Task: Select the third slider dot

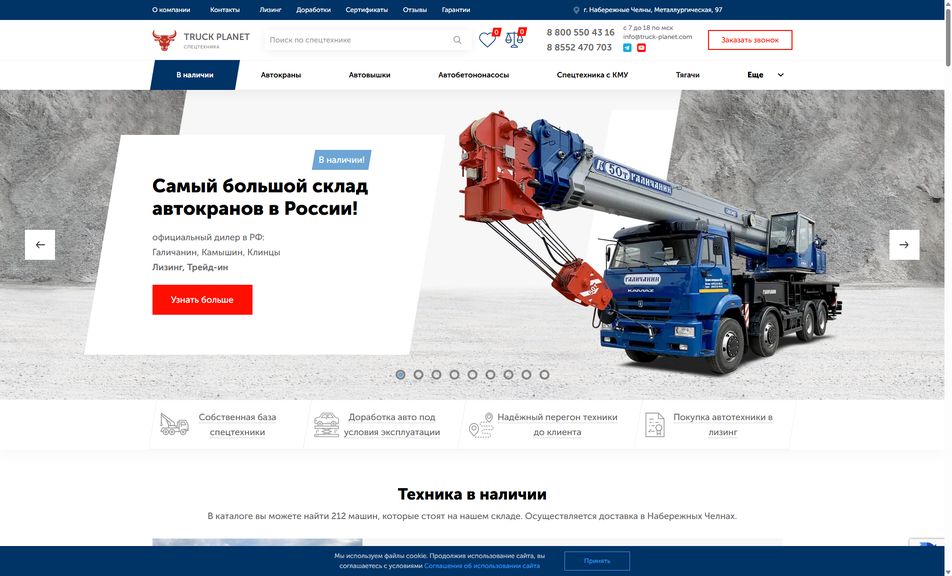Action: 436,375
